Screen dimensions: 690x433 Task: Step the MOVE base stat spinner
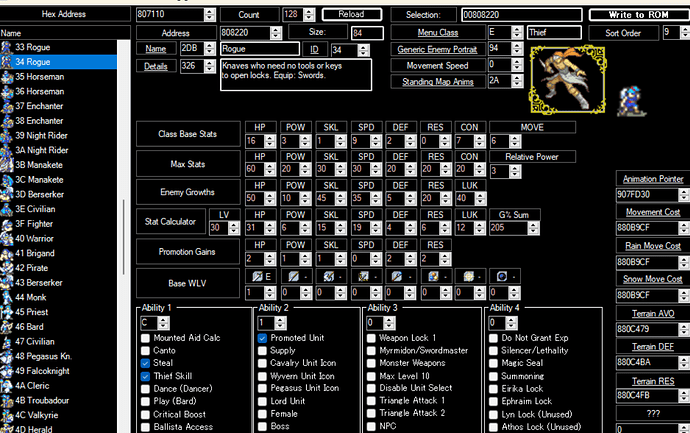click(515, 141)
